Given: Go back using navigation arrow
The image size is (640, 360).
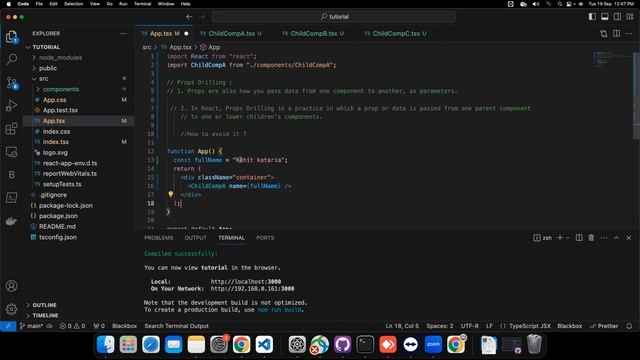Looking at the screenshot, I should [x=189, y=17].
